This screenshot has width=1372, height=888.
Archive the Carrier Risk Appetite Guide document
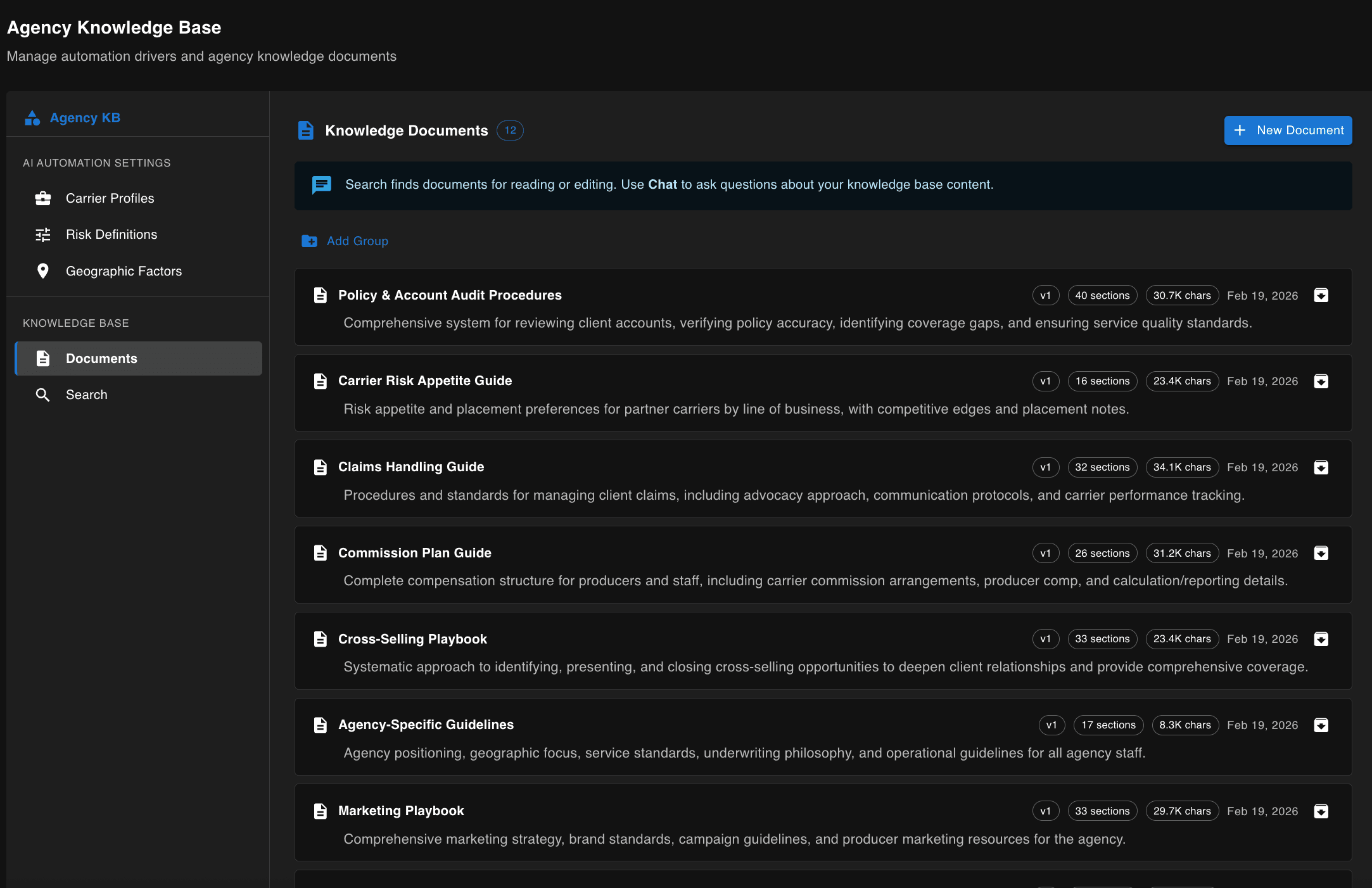point(1321,381)
